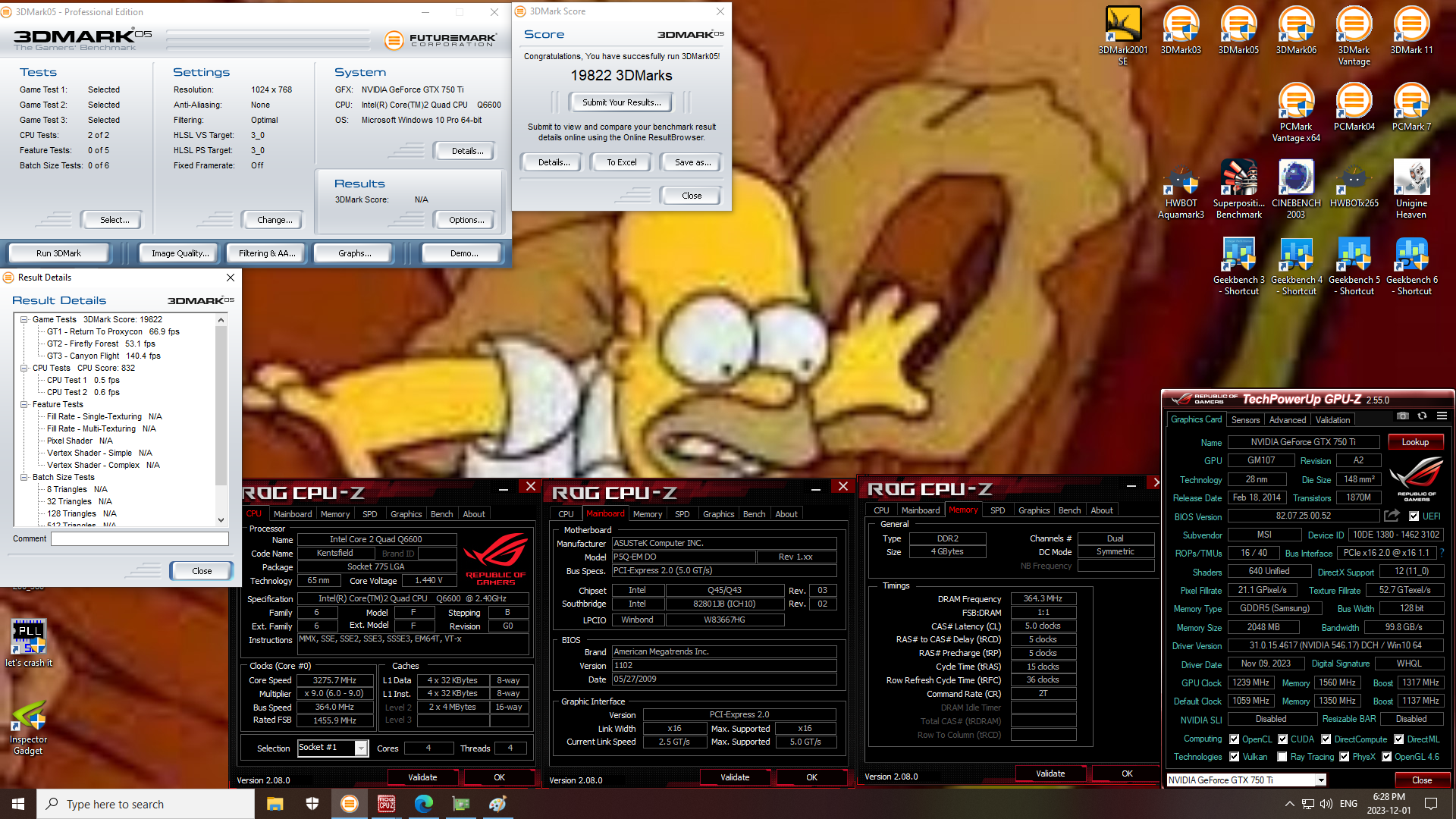The image size is (1456, 819).
Task: Click the Submit Your Results button
Action: [x=621, y=102]
